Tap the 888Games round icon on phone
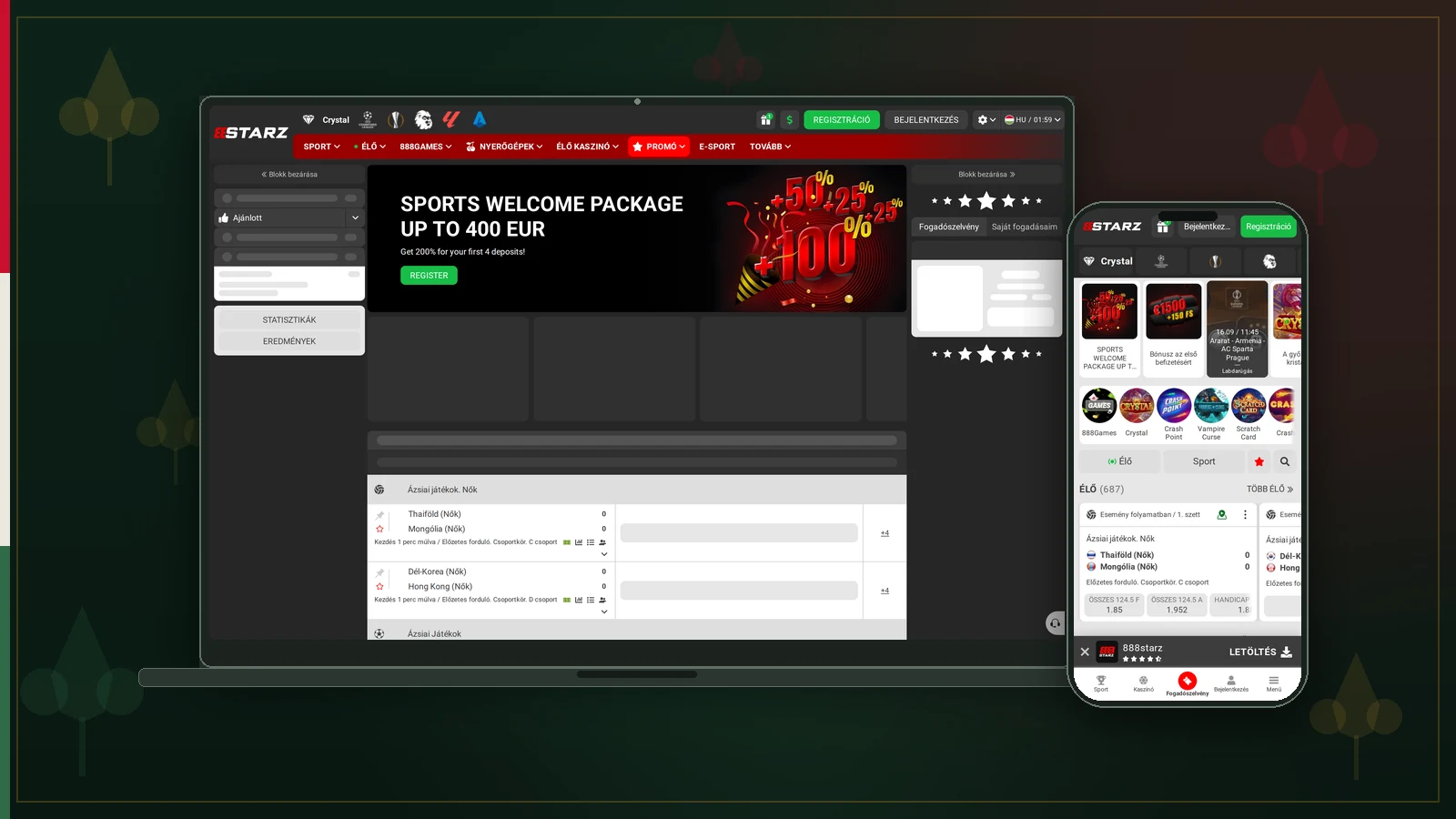 [x=1099, y=406]
